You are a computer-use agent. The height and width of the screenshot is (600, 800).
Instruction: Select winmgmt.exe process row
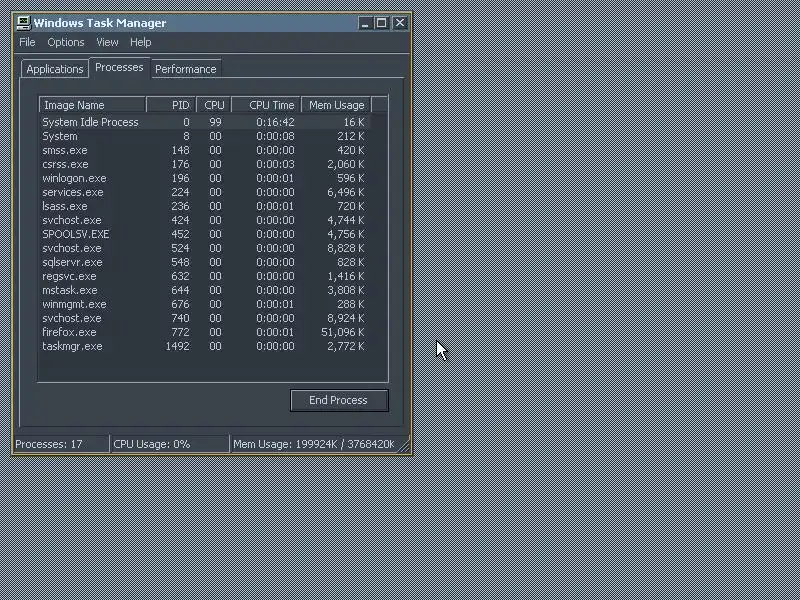point(205,304)
